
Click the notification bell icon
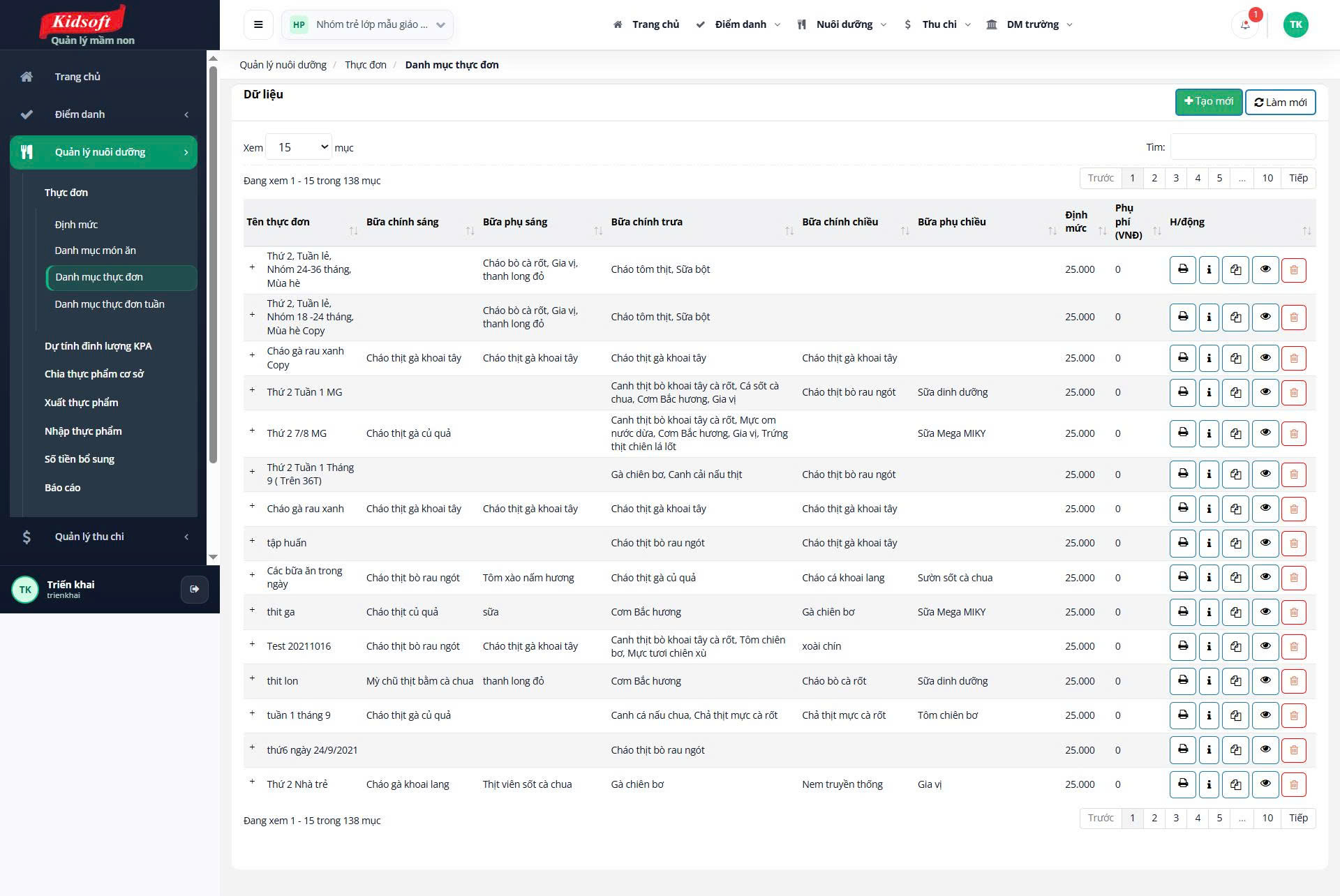point(1245,25)
